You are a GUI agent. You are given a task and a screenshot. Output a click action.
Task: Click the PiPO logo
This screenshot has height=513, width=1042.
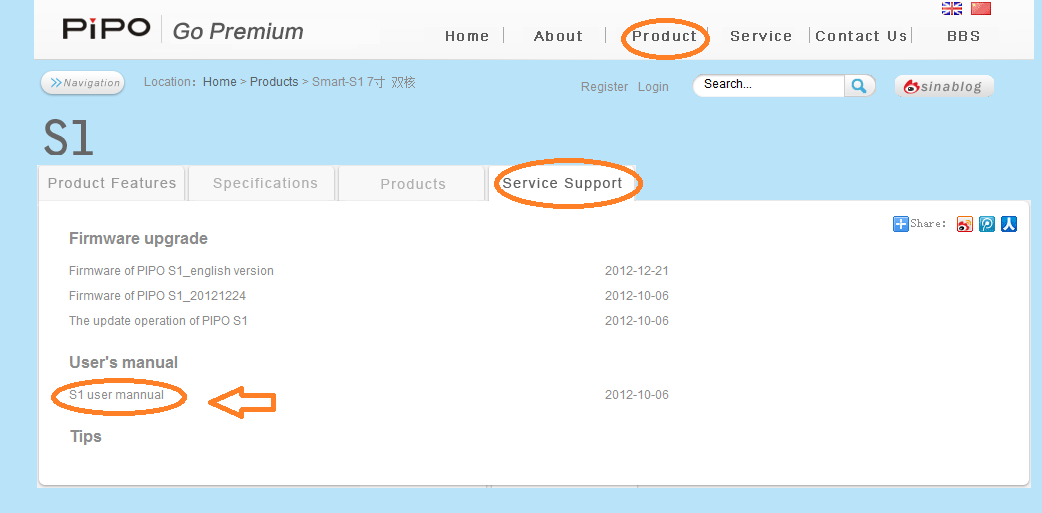(x=106, y=29)
